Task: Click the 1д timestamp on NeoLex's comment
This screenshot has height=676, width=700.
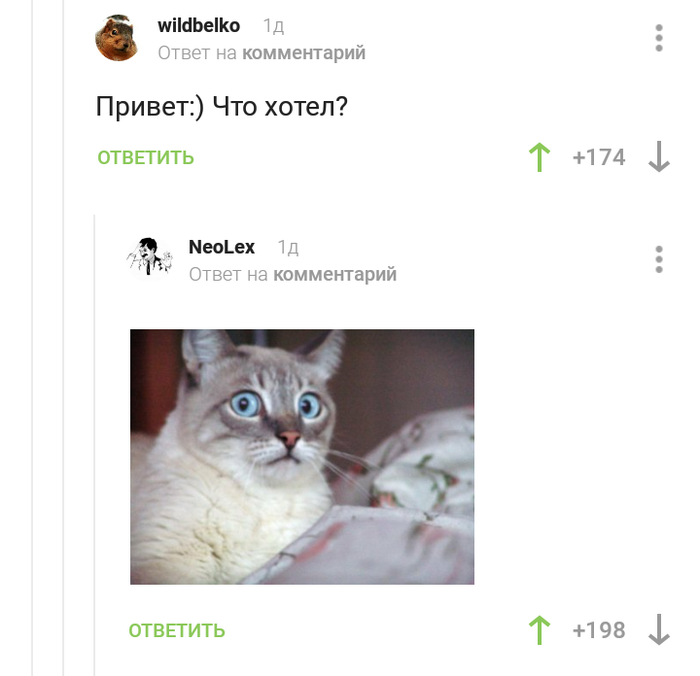Action: coord(288,247)
